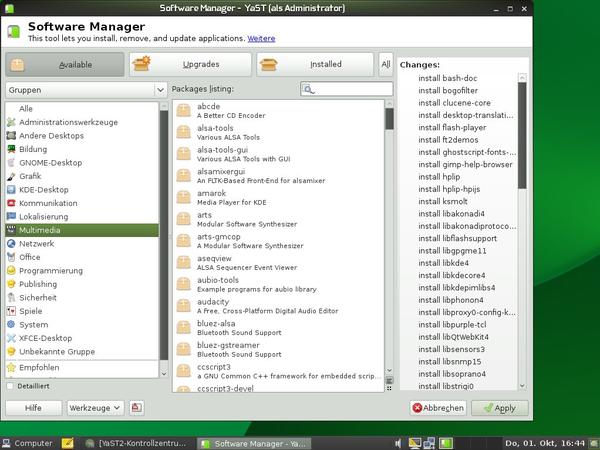The image size is (600, 450).
Task: Select the Alle group
Action: [82, 109]
